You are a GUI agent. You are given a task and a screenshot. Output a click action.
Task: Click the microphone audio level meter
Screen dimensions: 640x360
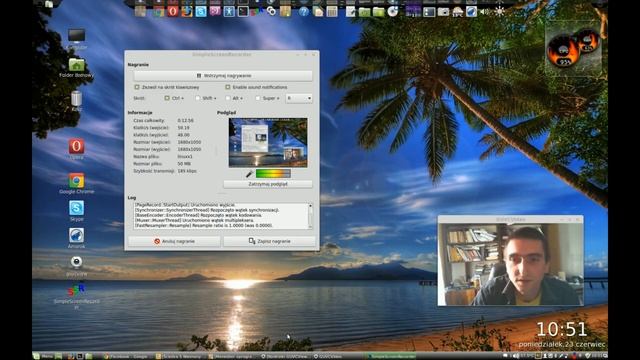pos(273,174)
